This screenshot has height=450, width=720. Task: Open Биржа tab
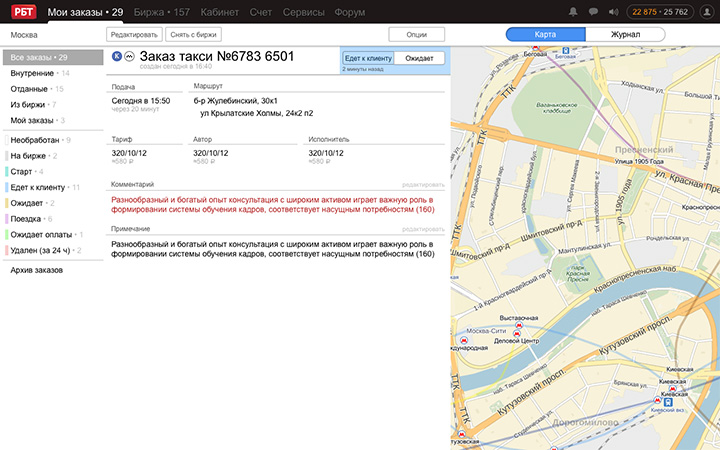coord(162,12)
